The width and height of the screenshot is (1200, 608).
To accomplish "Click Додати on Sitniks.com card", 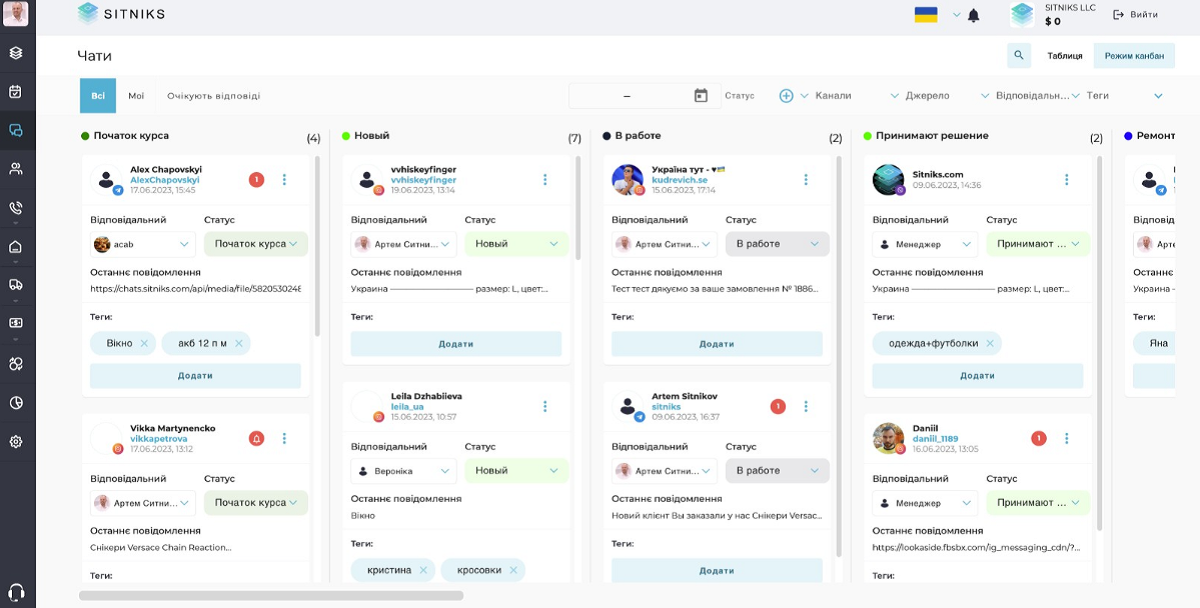I will (x=978, y=376).
